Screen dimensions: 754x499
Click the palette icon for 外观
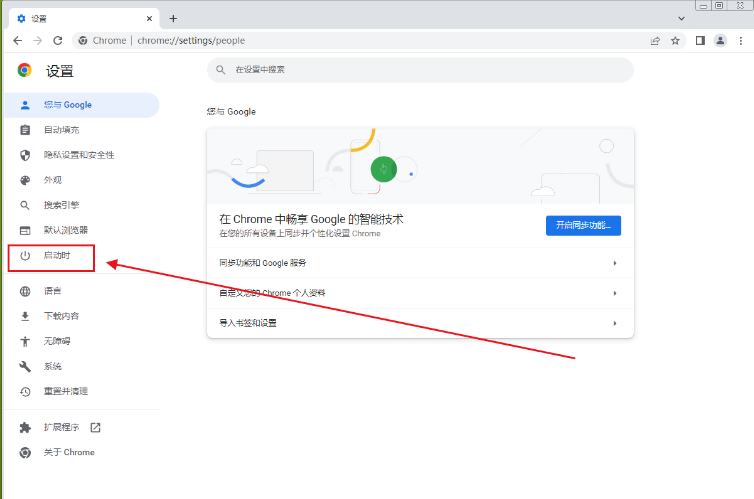(25, 180)
